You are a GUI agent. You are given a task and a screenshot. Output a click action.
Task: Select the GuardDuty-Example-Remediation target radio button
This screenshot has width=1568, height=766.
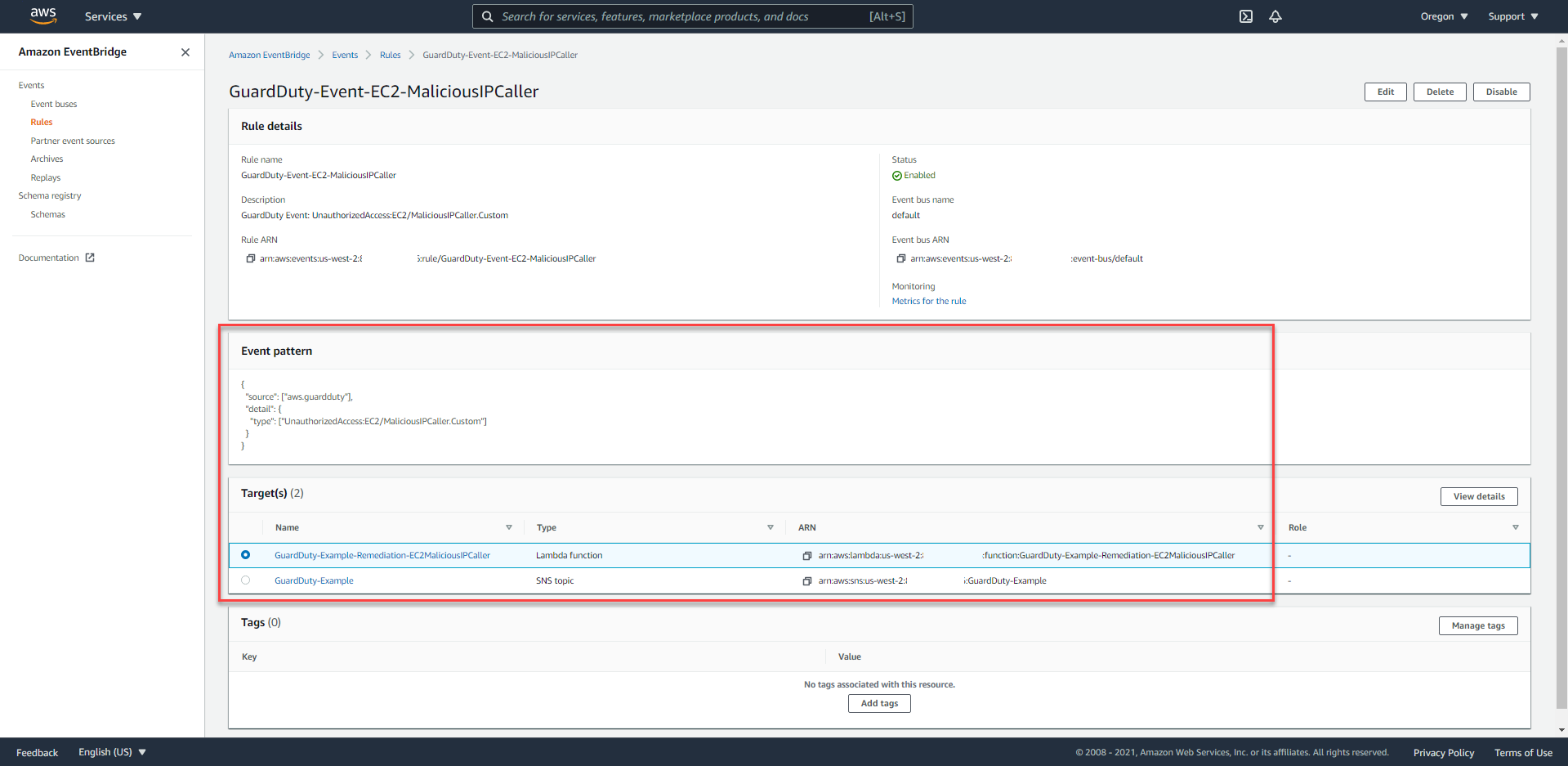[245, 555]
